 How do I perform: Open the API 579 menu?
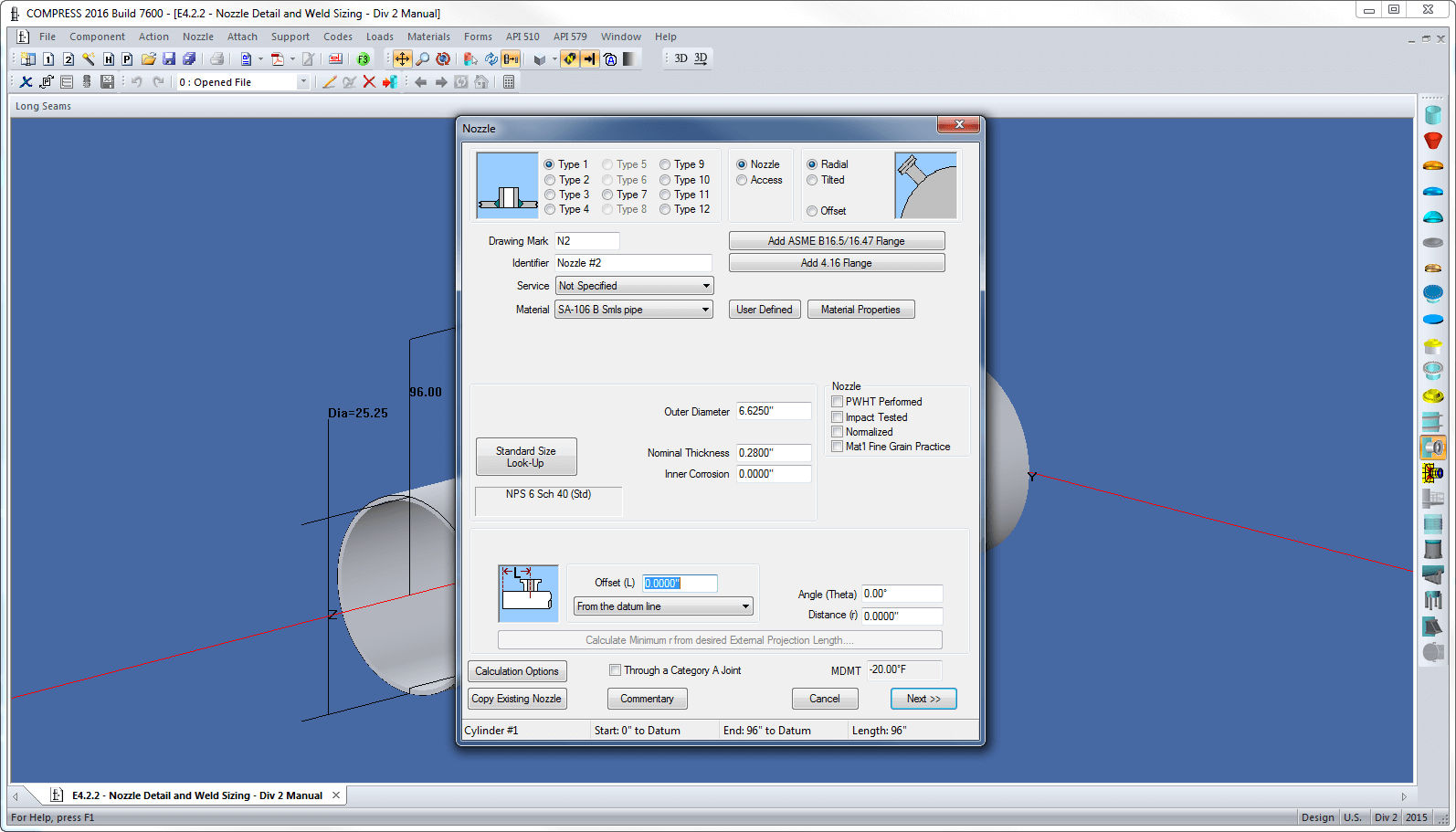tap(570, 37)
